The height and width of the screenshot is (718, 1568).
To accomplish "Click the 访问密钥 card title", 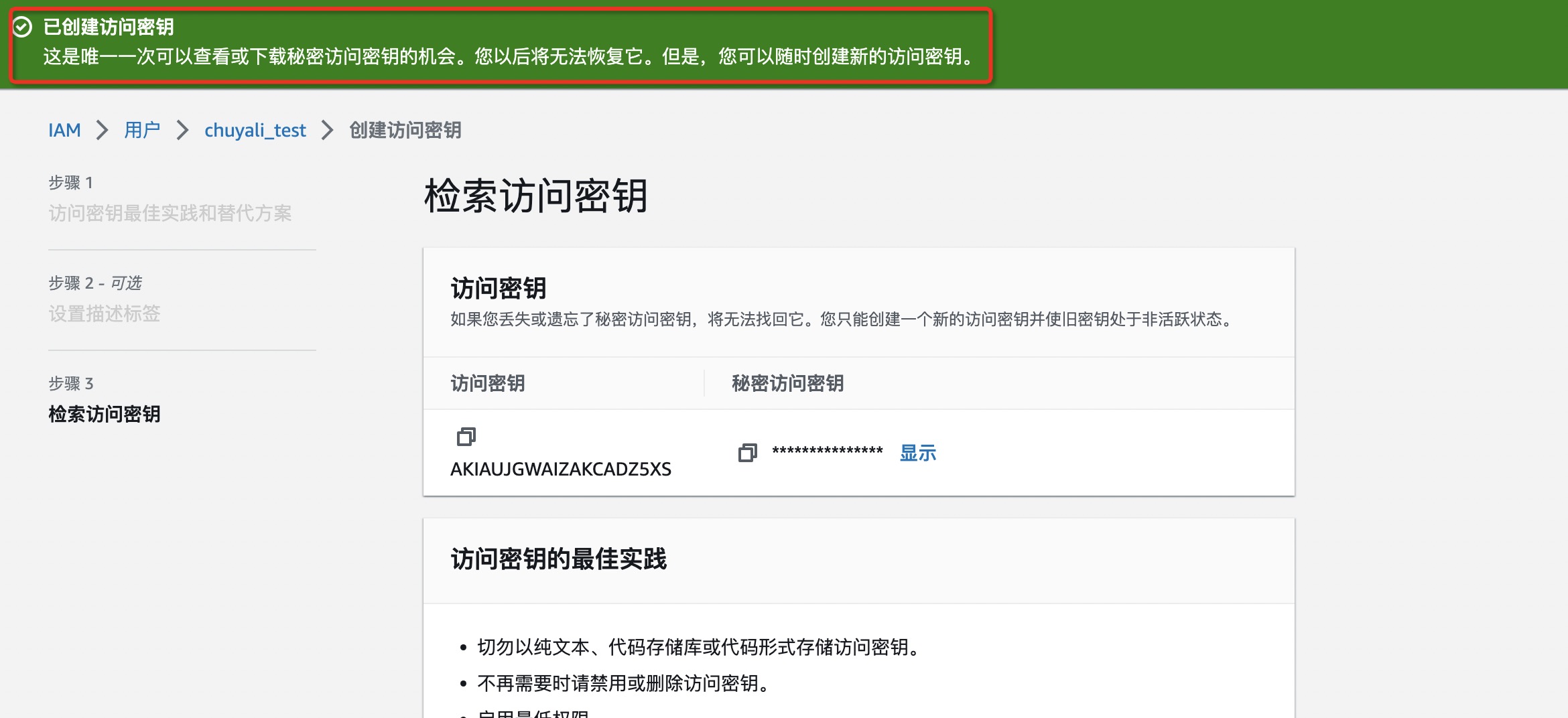I will (499, 288).
